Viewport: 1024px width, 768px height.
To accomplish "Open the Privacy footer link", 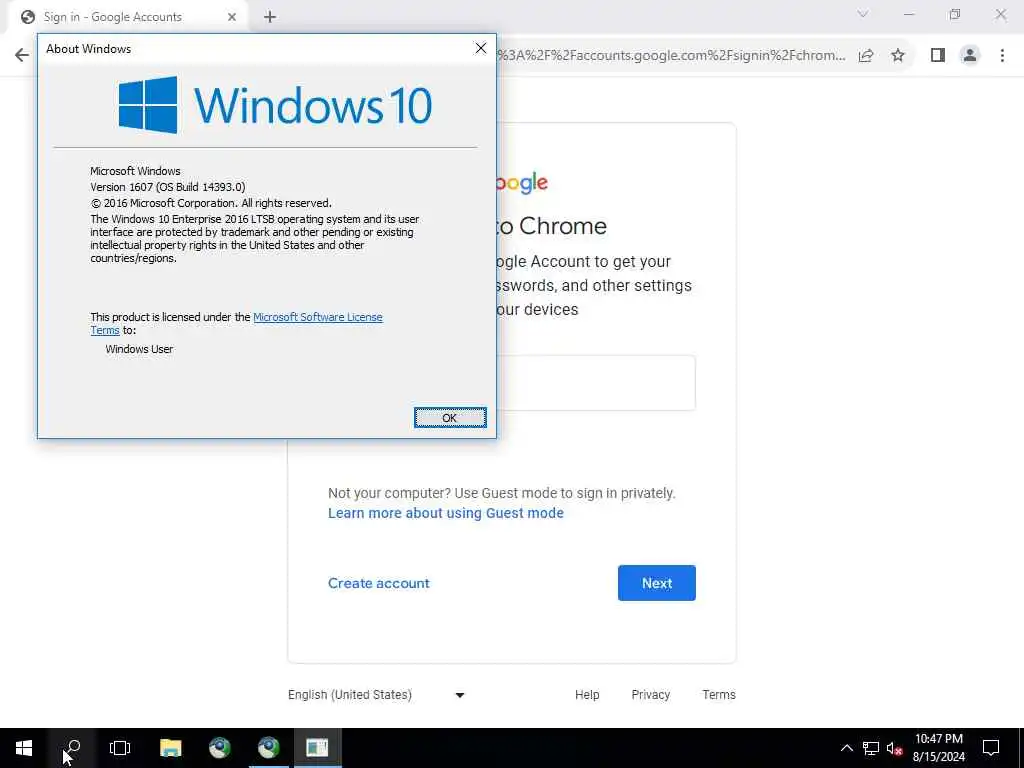I will 650,695.
